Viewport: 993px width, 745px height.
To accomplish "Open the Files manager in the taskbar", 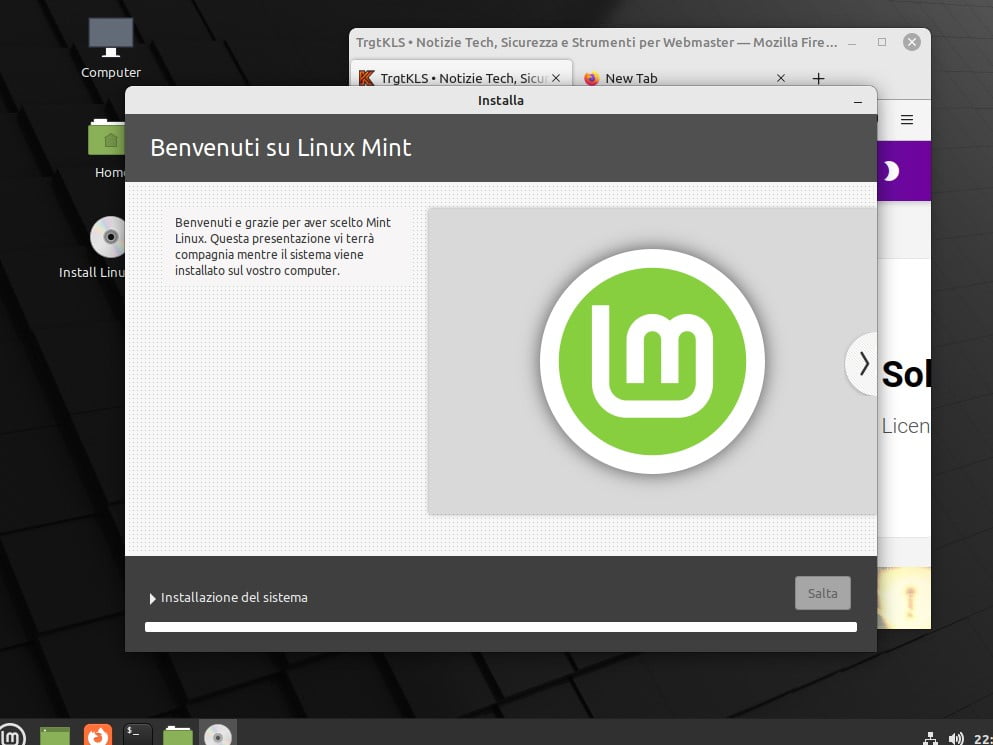I will pyautogui.click(x=177, y=735).
